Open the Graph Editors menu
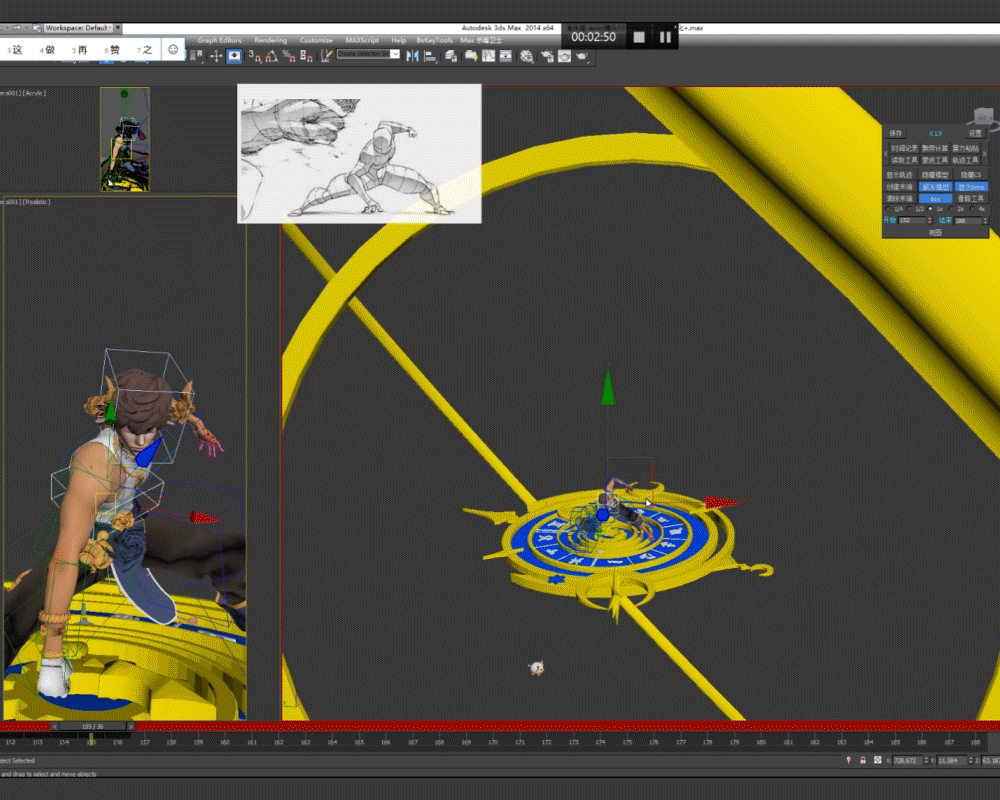This screenshot has width=1000, height=800. 219,40
